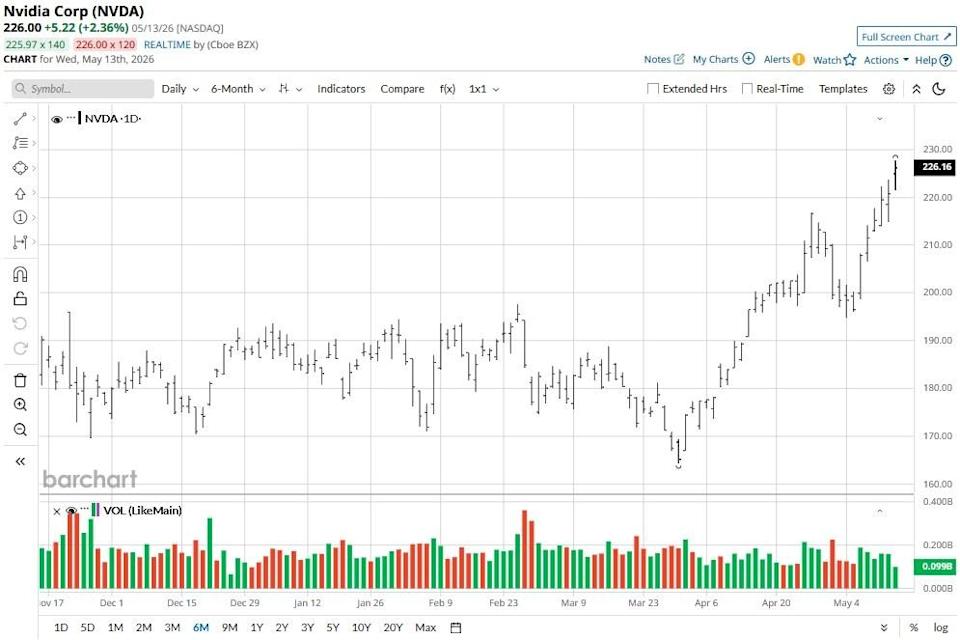Collapse the NVDA price pane chevron

click(x=880, y=119)
